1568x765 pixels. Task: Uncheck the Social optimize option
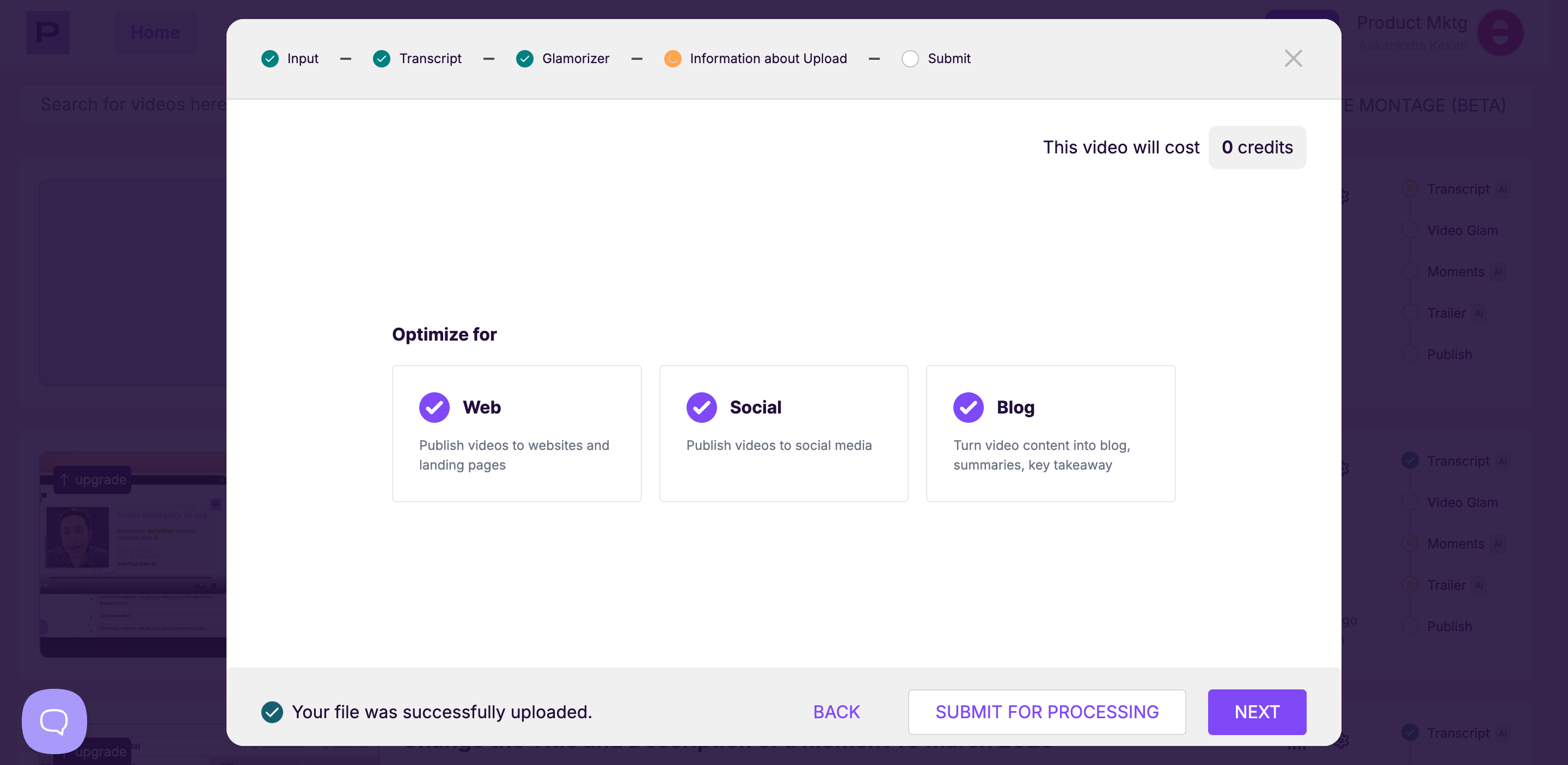(701, 407)
